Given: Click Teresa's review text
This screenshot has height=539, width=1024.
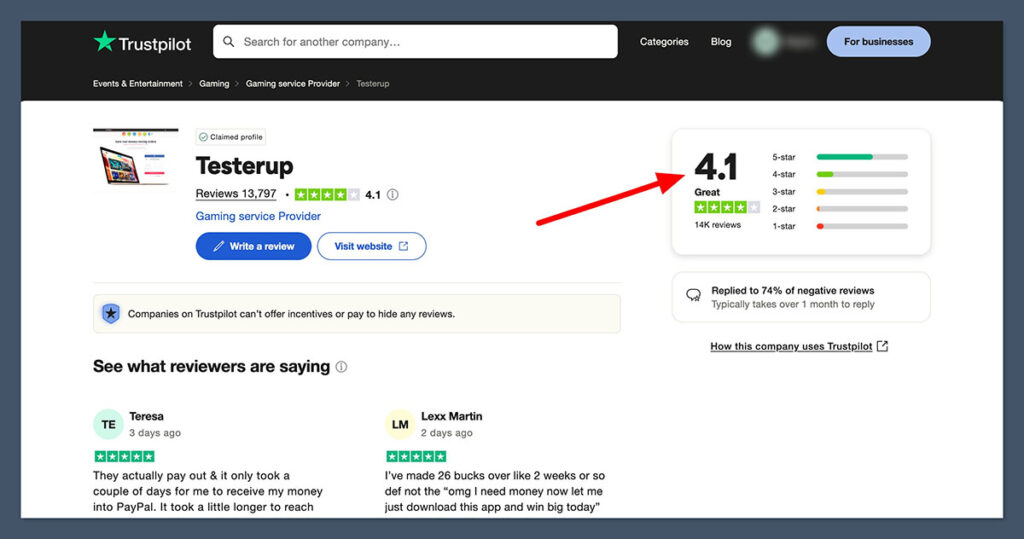Looking at the screenshot, I should (208, 491).
